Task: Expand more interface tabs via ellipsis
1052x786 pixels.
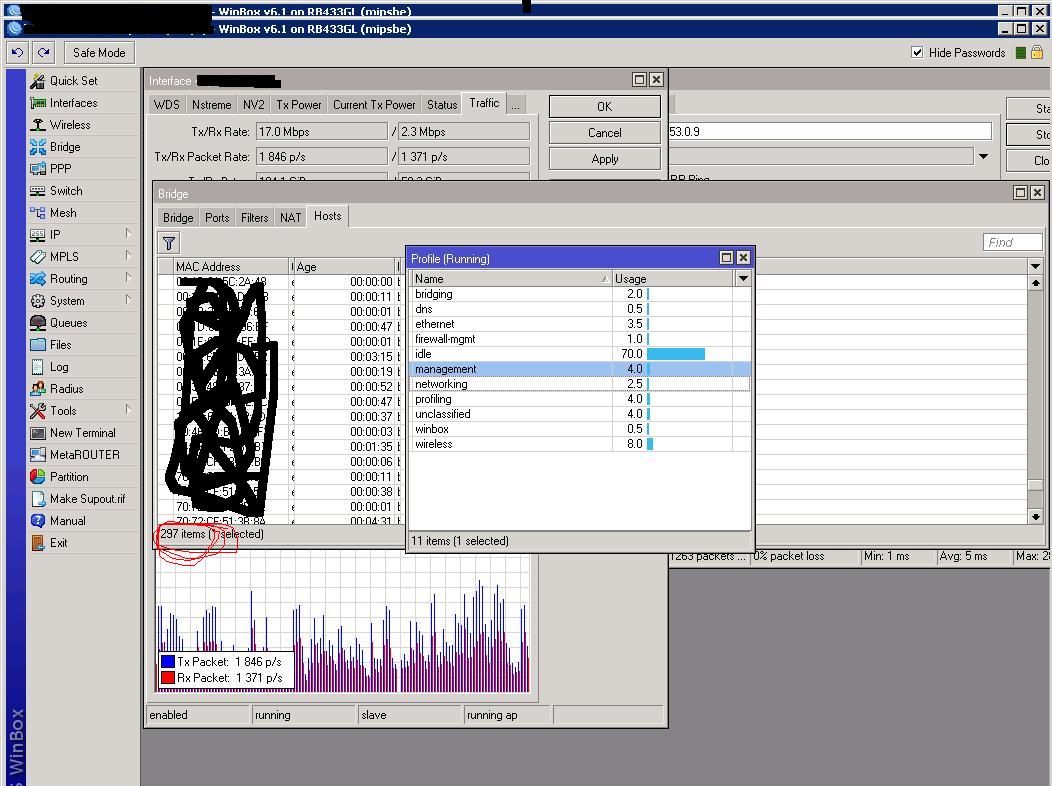Action: point(515,104)
